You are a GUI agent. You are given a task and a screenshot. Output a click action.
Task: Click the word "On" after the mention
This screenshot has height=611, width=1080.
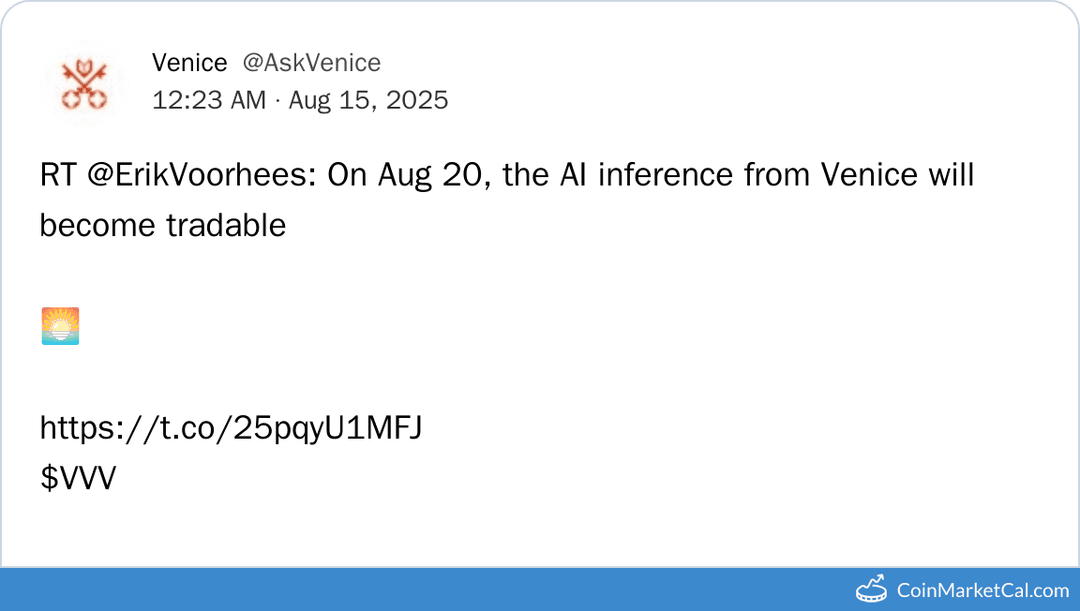coord(348,175)
